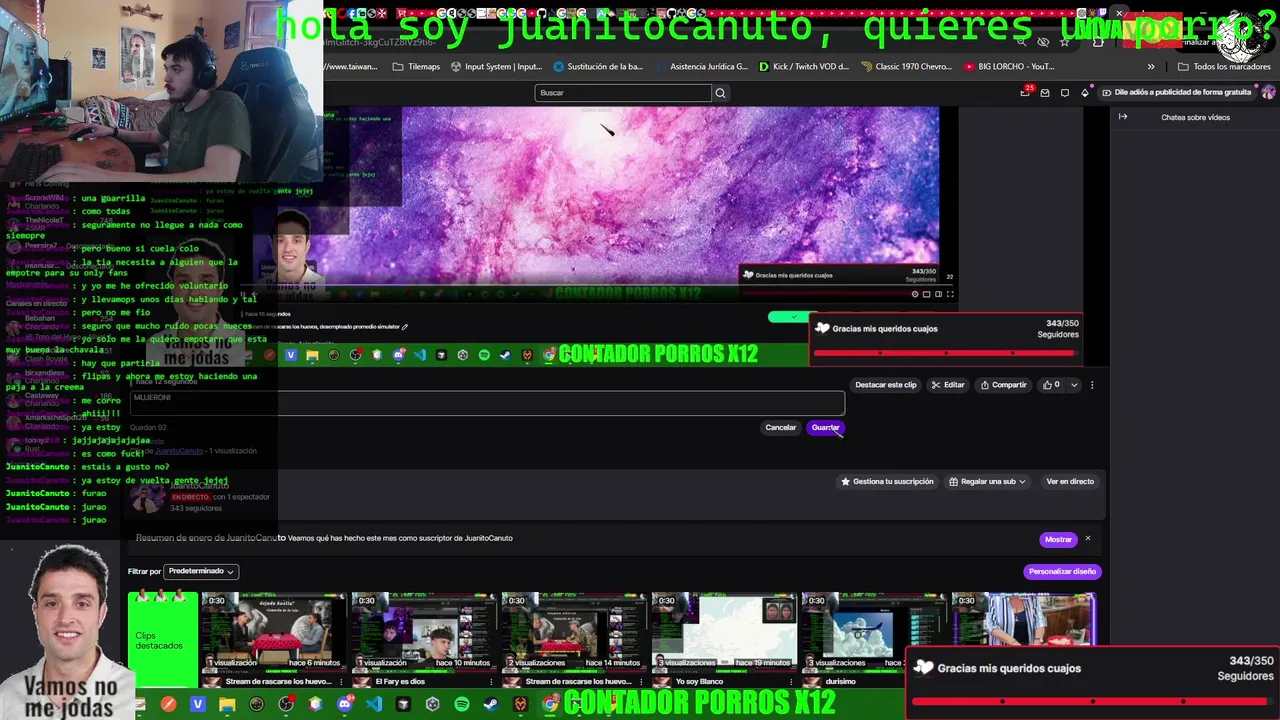
Task: Click the Bits diamond icon in the Twitch header
Action: 1085,93
